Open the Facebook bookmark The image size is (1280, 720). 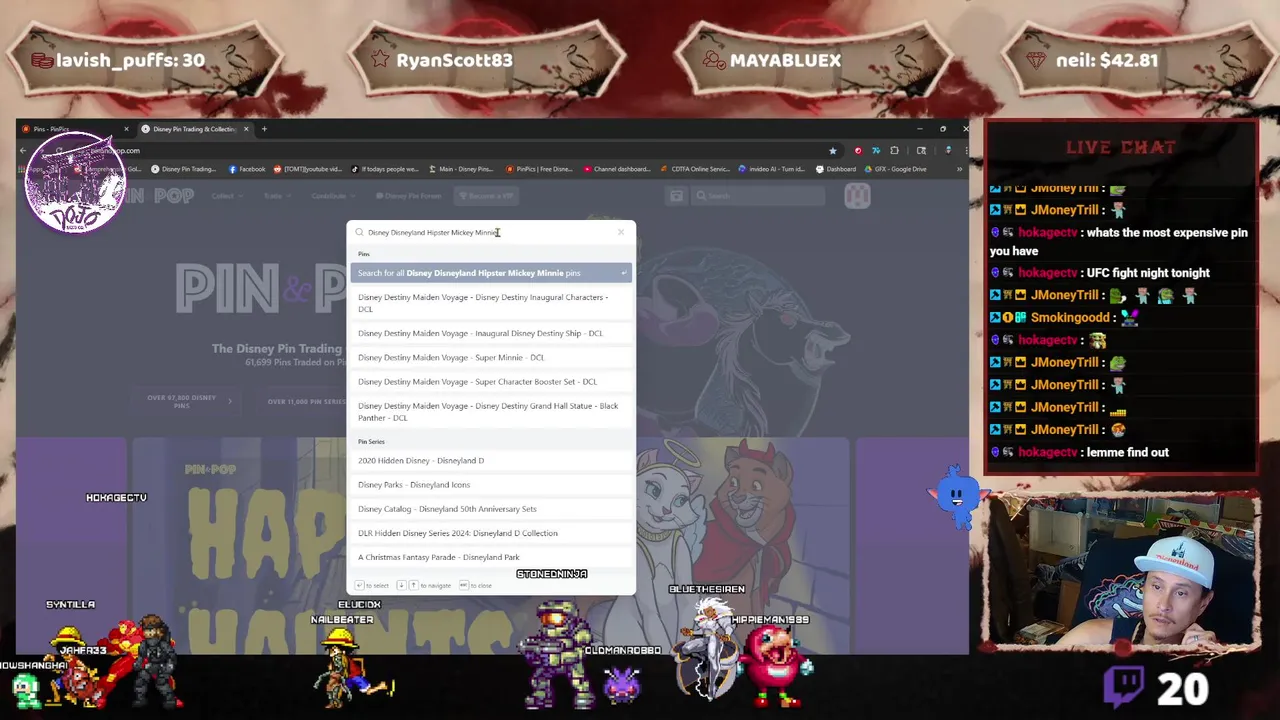[247, 169]
